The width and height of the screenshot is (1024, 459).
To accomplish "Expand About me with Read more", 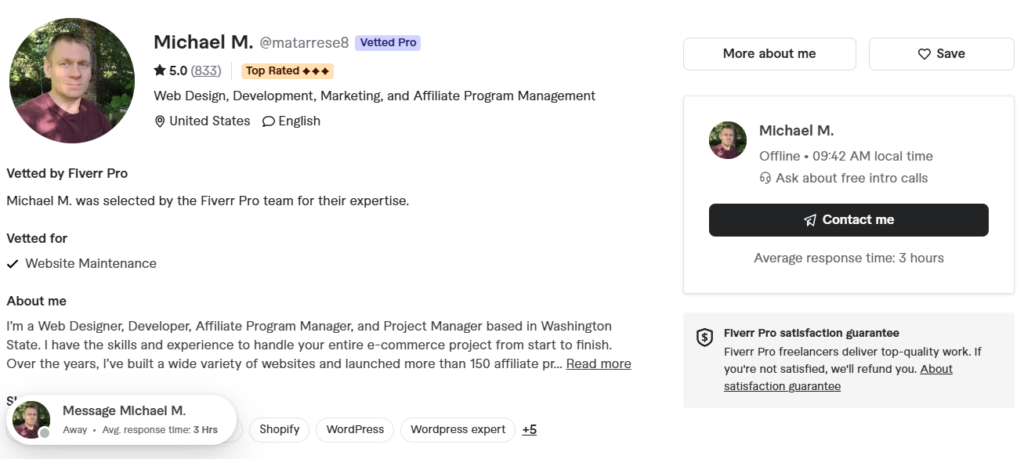I will pos(598,364).
